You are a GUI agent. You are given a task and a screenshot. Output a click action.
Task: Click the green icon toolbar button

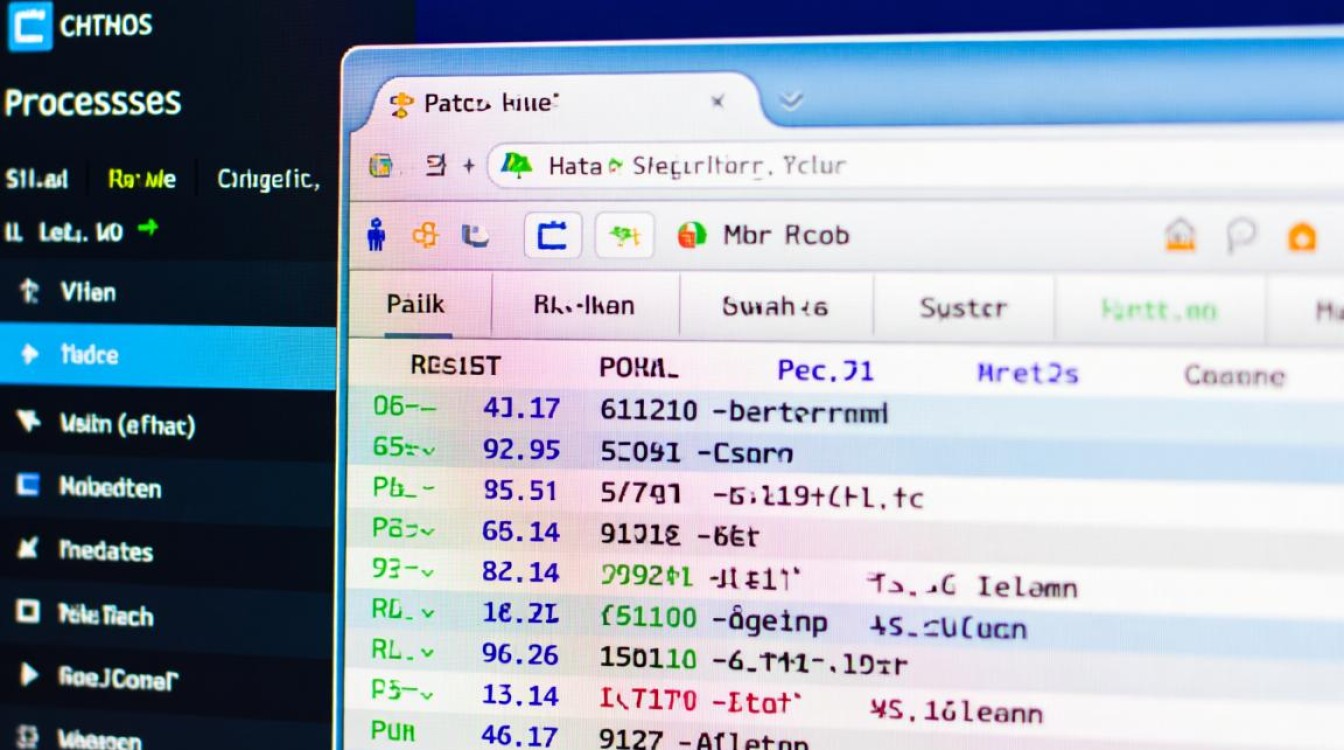tap(624, 236)
